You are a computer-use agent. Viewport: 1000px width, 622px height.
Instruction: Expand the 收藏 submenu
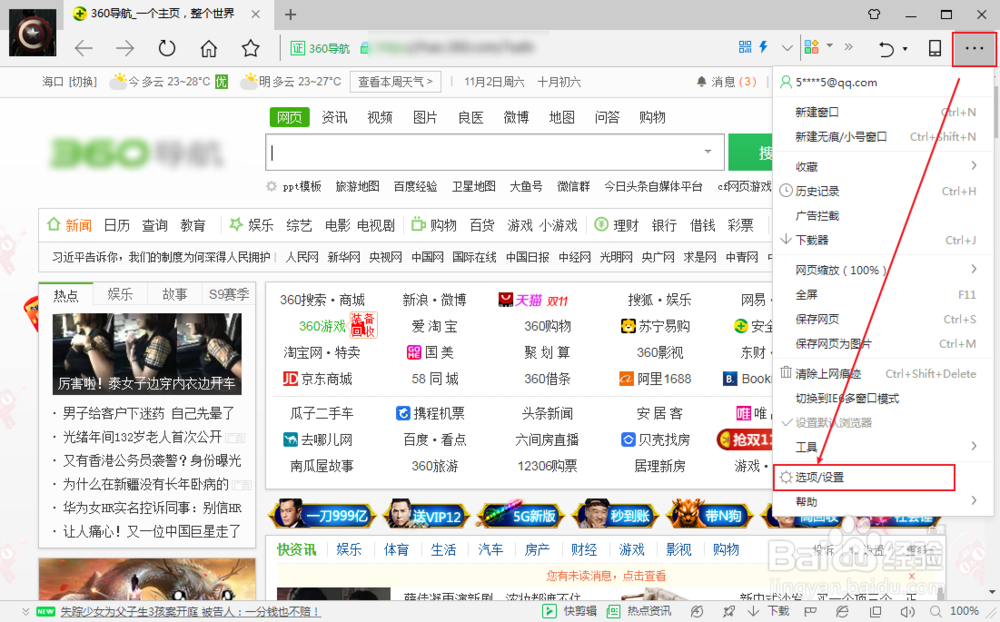[883, 167]
